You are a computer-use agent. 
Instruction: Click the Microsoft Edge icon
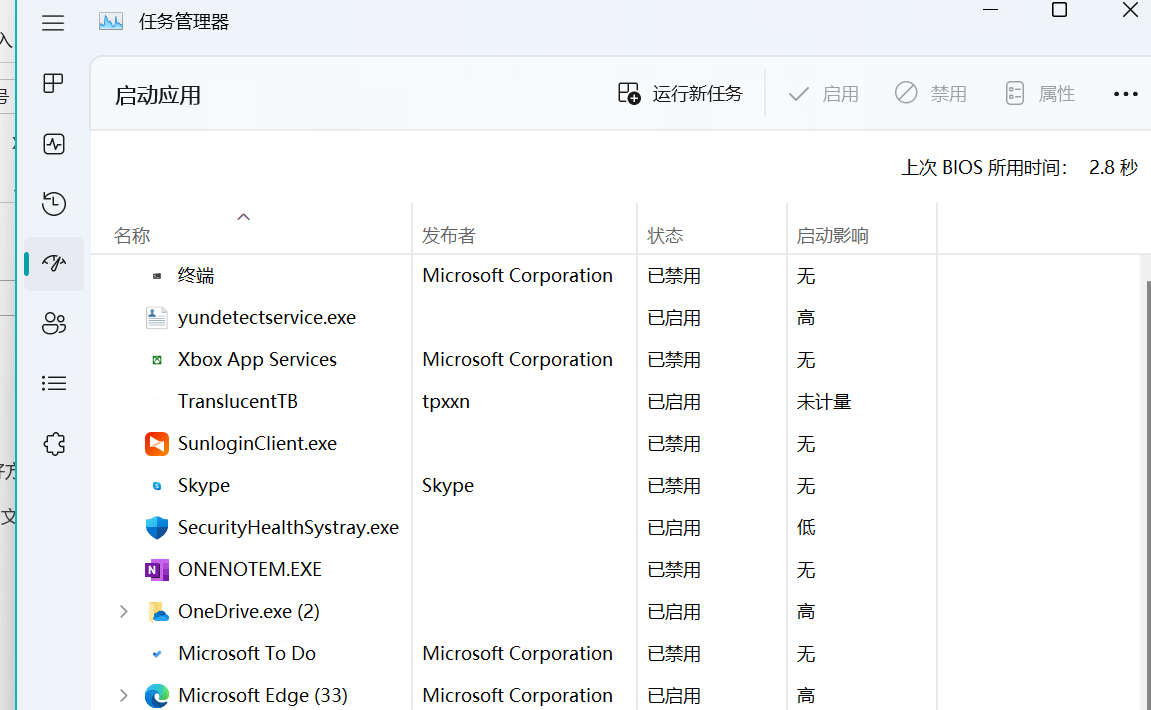(156, 695)
